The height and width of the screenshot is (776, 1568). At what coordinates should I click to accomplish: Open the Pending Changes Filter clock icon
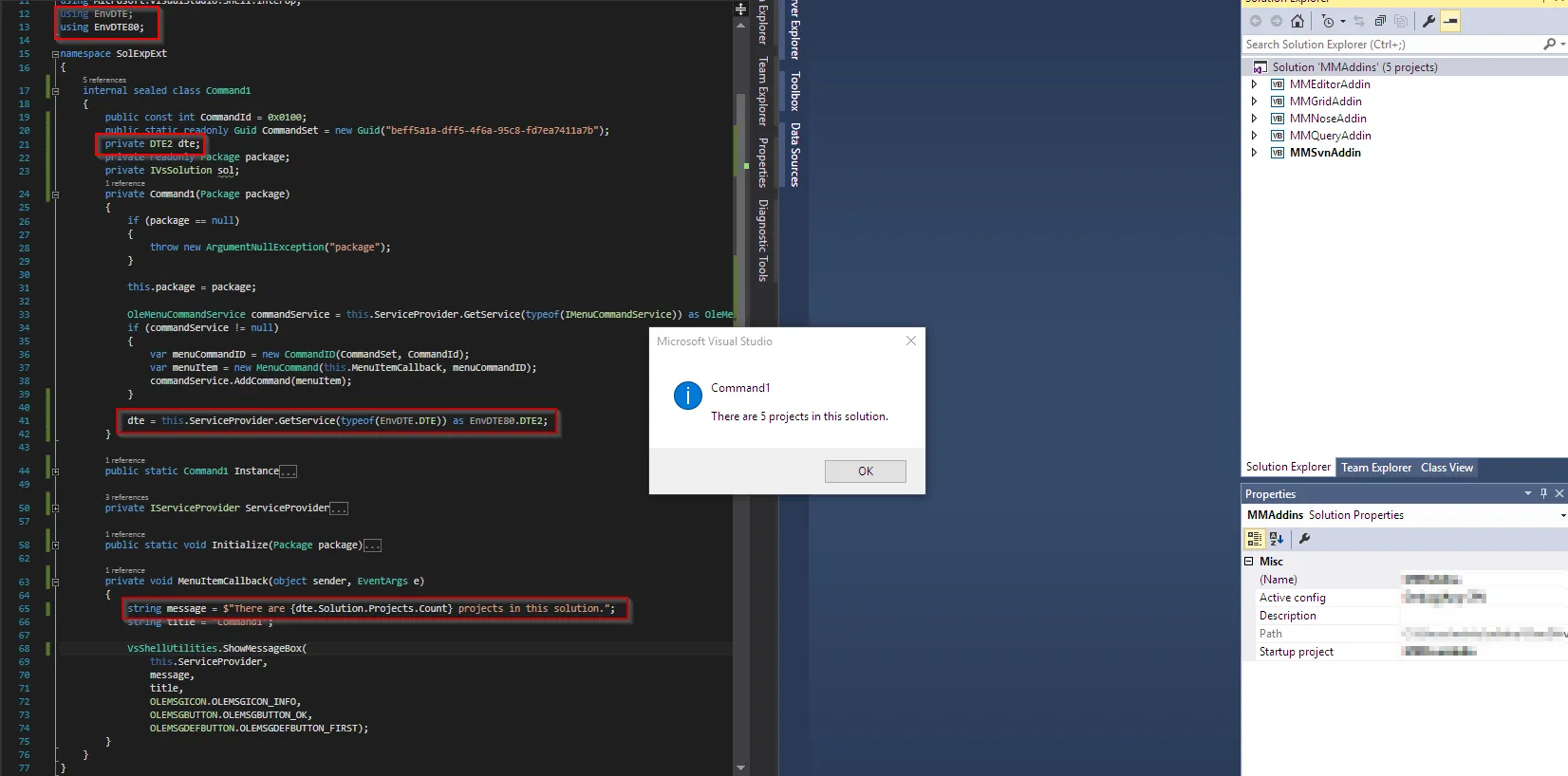(x=1328, y=21)
